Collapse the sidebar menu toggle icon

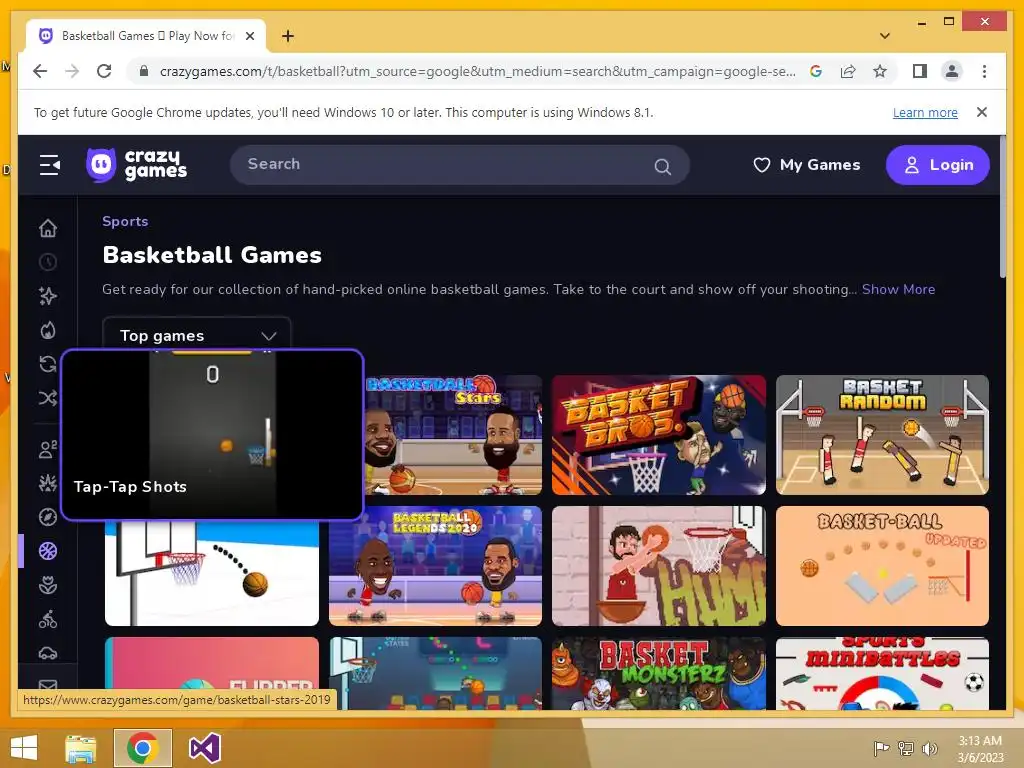[49, 165]
